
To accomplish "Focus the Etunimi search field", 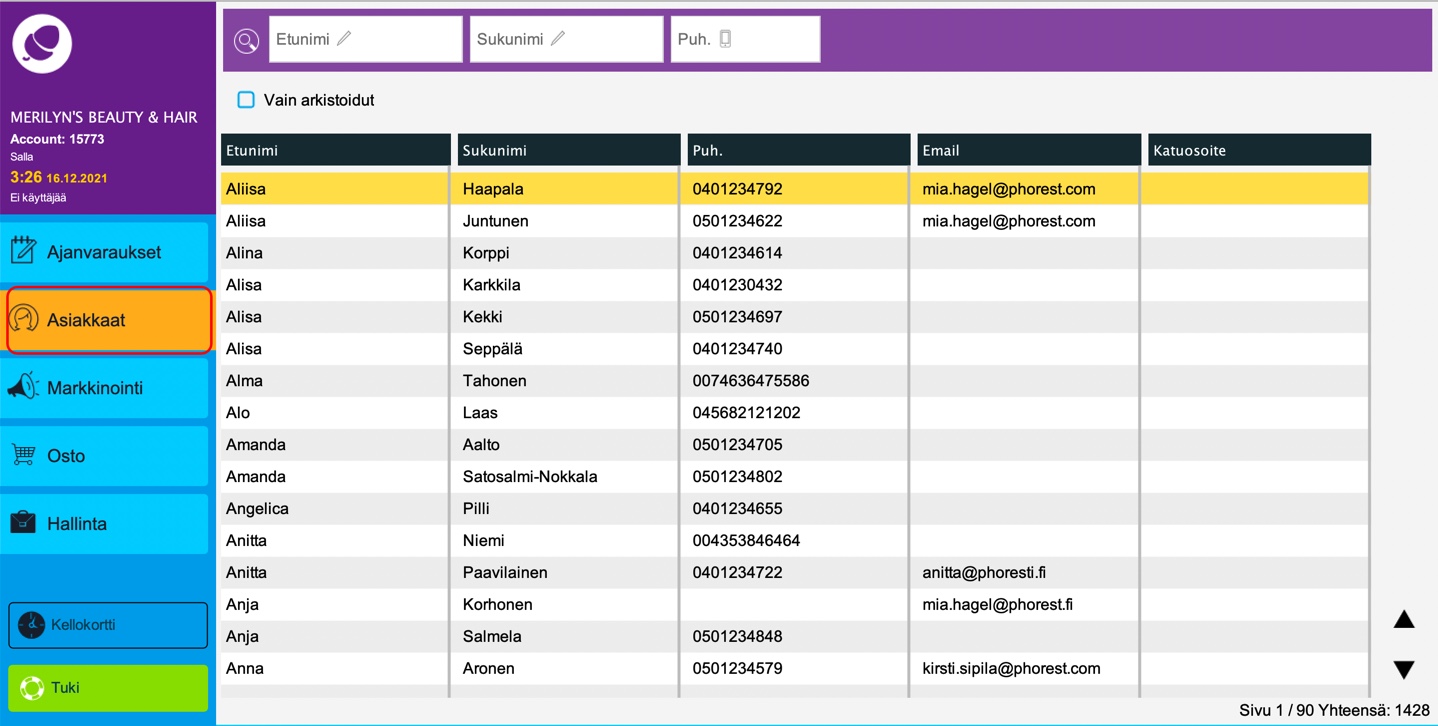I will tap(365, 39).
